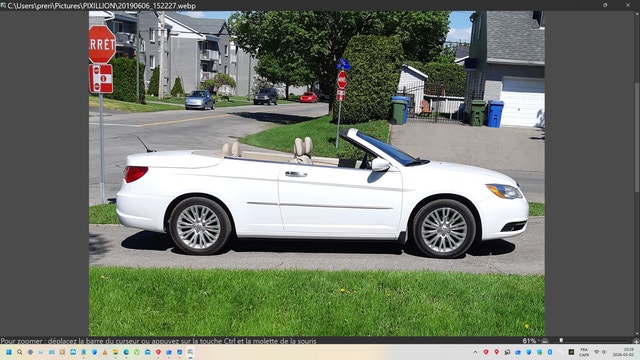Open the Bluetooth tray icon
The width and height of the screenshot is (640, 360).
(x=550, y=352)
